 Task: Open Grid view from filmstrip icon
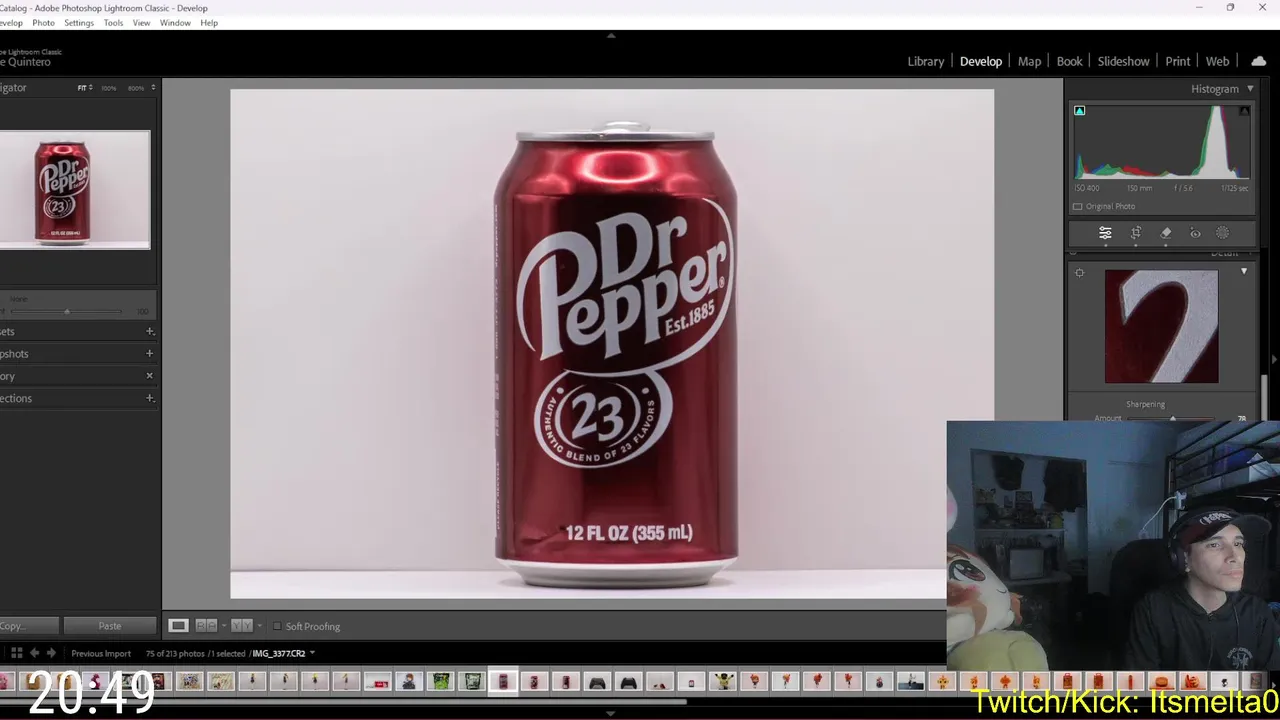tap(16, 653)
